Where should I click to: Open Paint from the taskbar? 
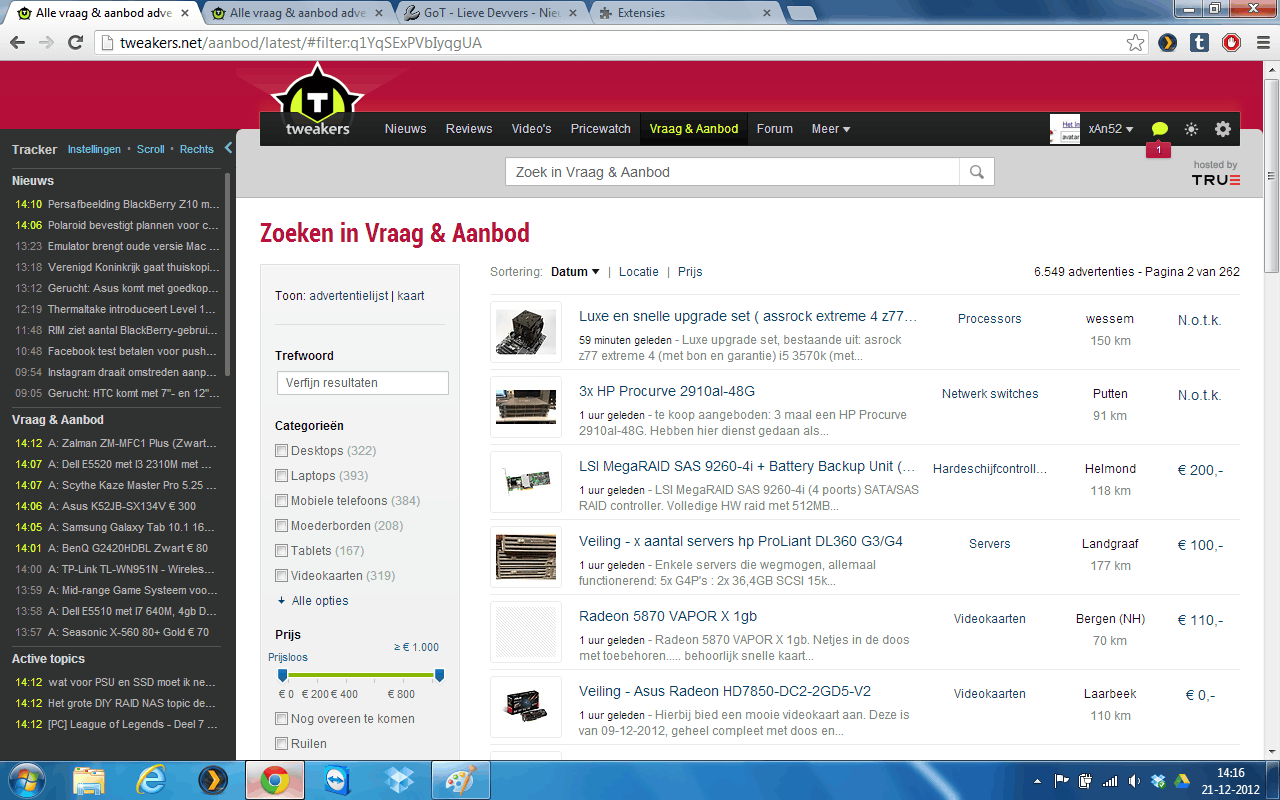[462, 779]
